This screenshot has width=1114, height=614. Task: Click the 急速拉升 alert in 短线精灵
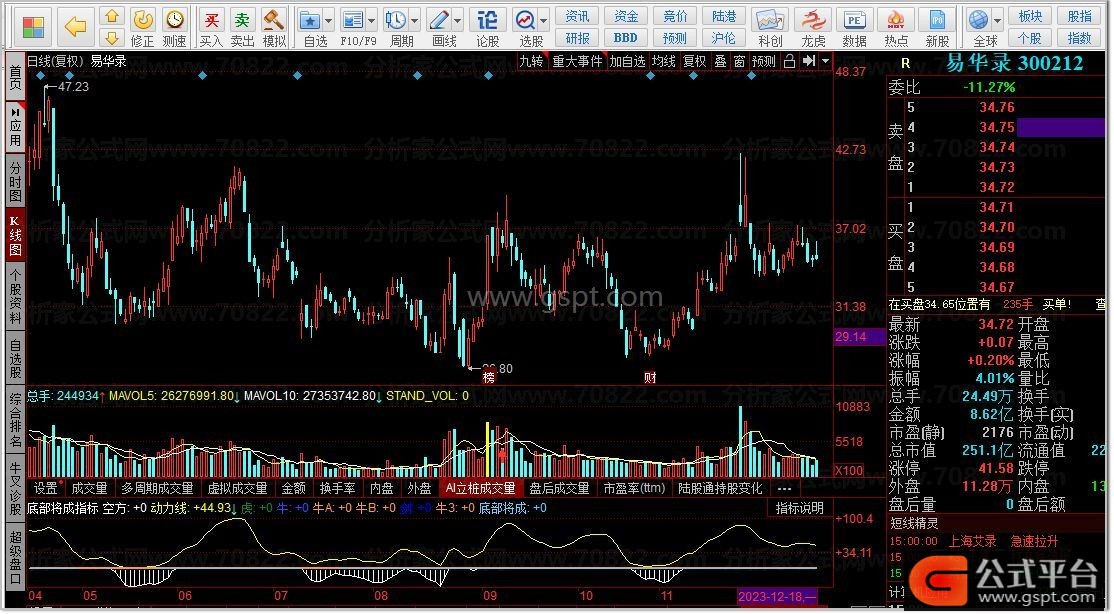pyautogui.click(x=1034, y=542)
